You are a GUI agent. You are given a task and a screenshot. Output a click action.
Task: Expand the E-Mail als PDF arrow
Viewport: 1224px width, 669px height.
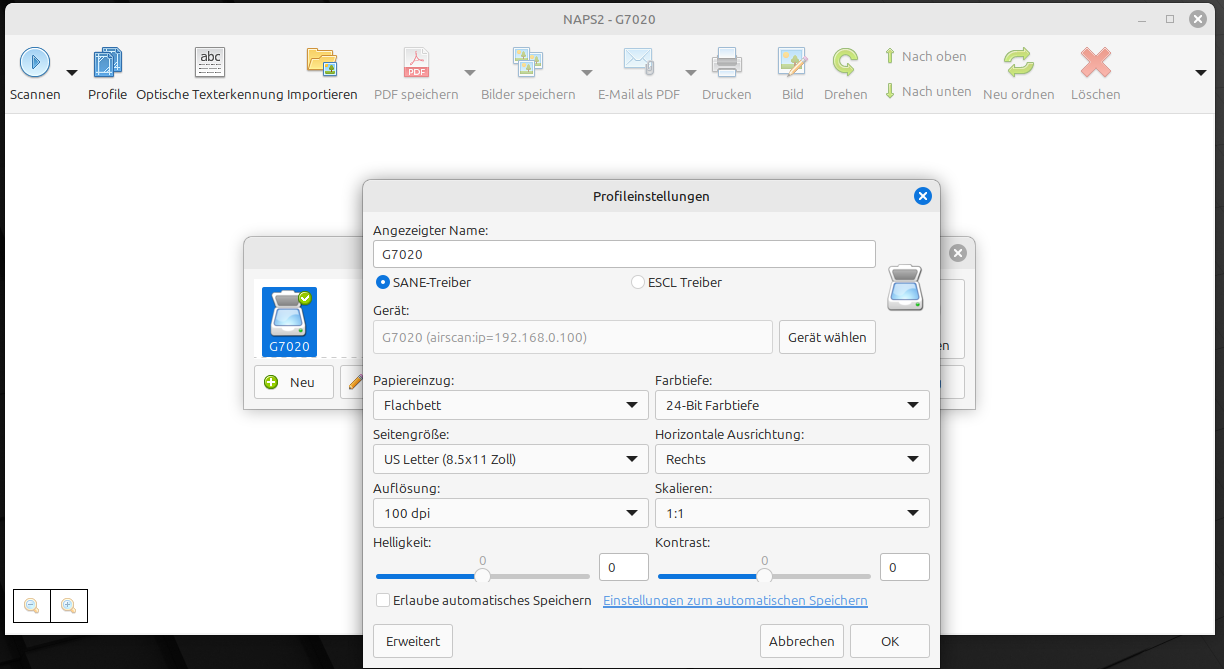point(691,72)
